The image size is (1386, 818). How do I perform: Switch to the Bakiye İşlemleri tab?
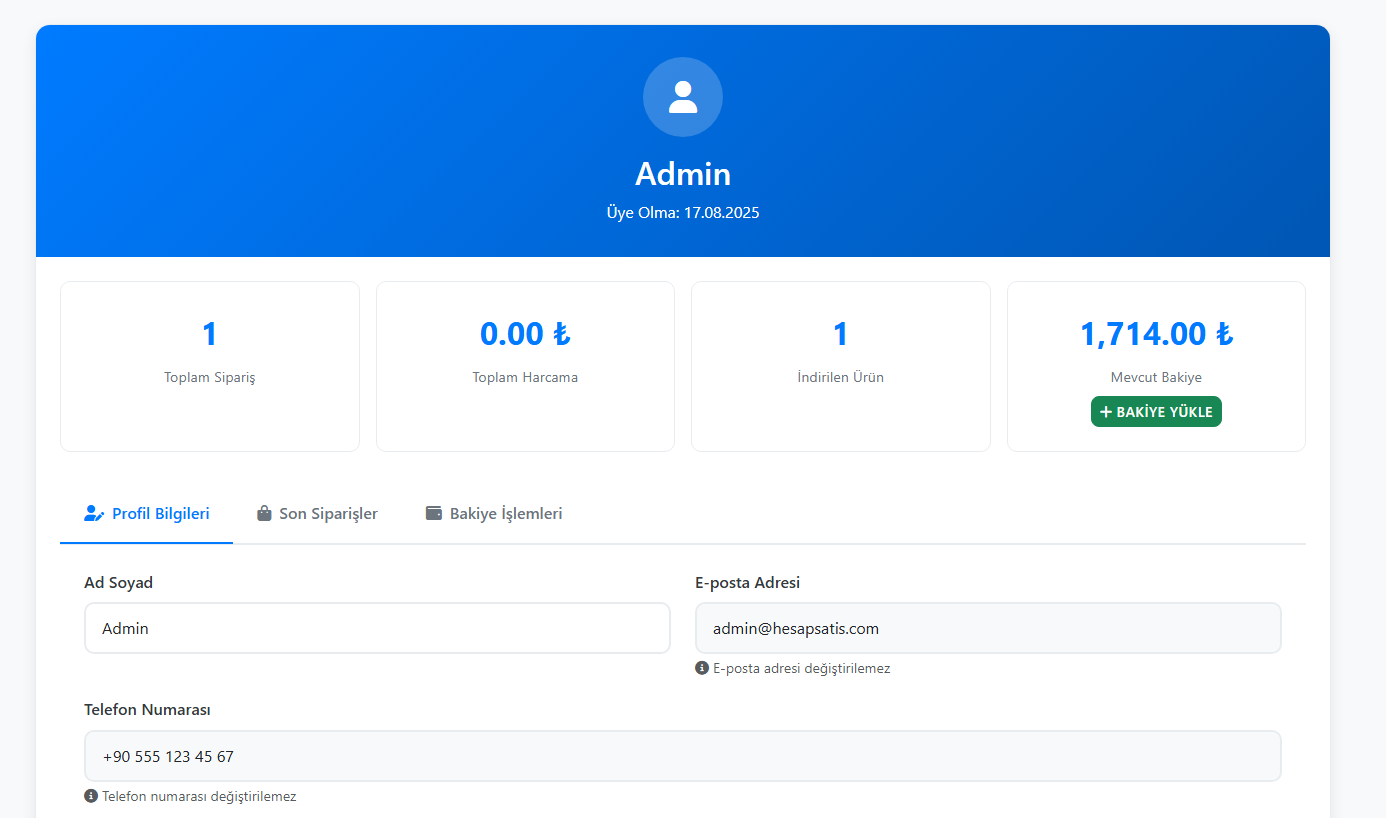[x=494, y=514]
